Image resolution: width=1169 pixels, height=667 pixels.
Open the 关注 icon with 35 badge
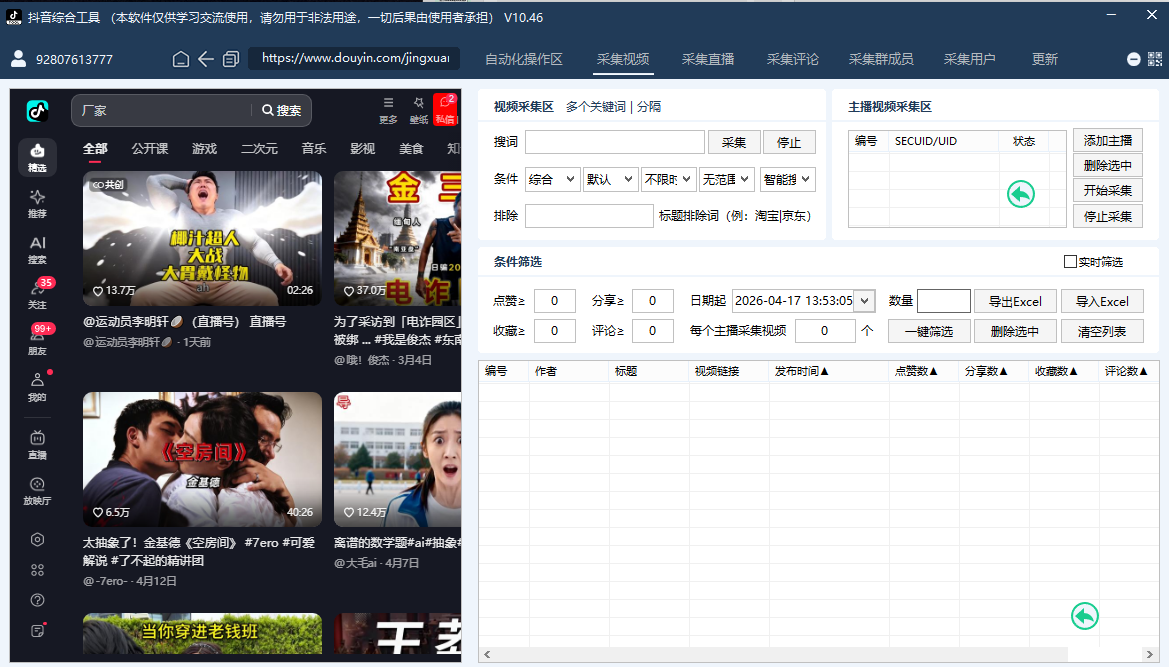pos(37,294)
